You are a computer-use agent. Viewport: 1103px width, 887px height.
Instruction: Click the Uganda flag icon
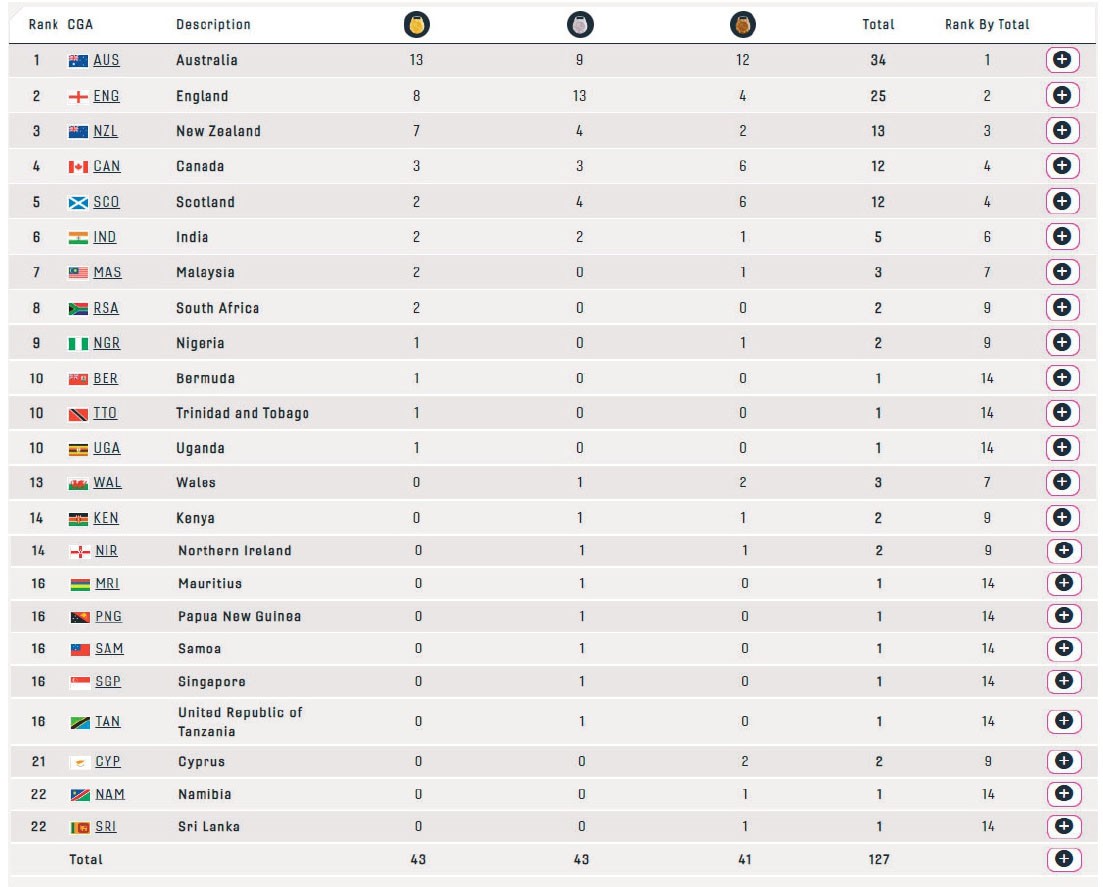click(x=79, y=450)
